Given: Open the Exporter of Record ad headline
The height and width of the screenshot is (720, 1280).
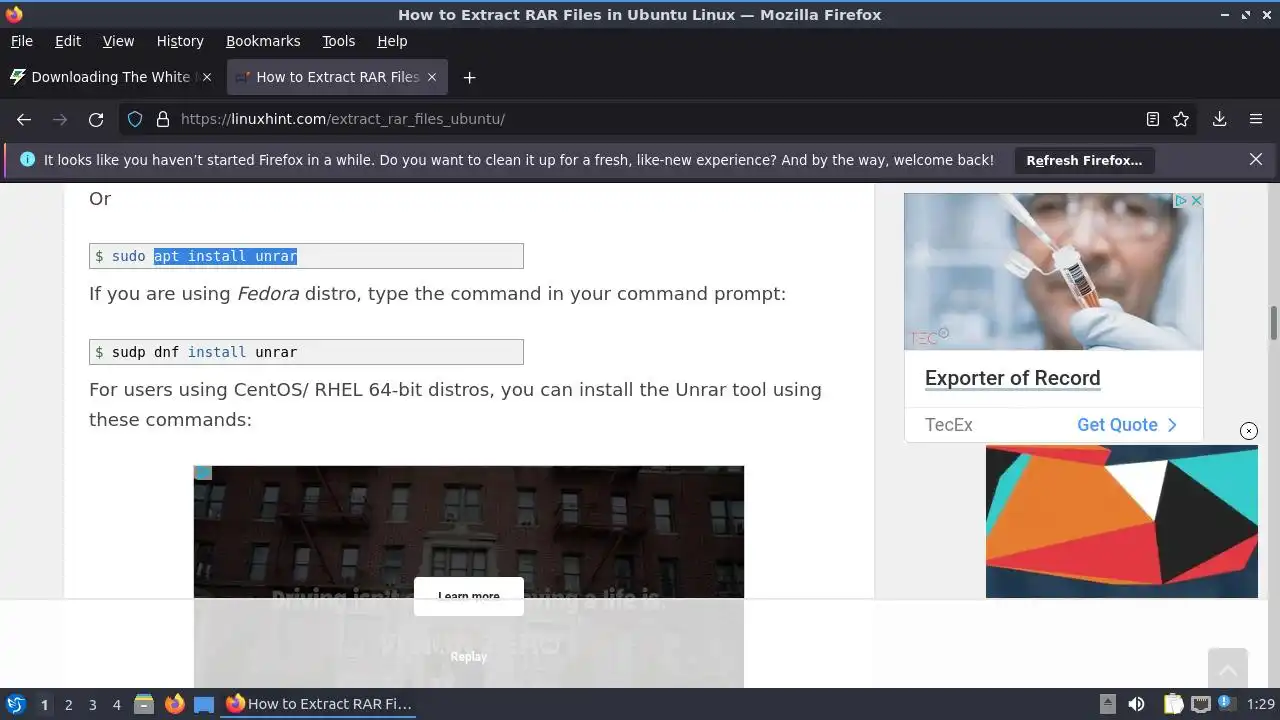Looking at the screenshot, I should click(1012, 378).
